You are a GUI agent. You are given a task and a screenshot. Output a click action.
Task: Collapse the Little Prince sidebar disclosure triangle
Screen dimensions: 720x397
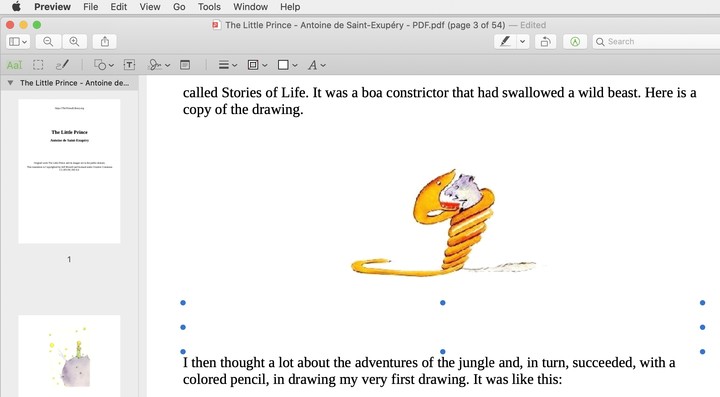tap(10, 83)
